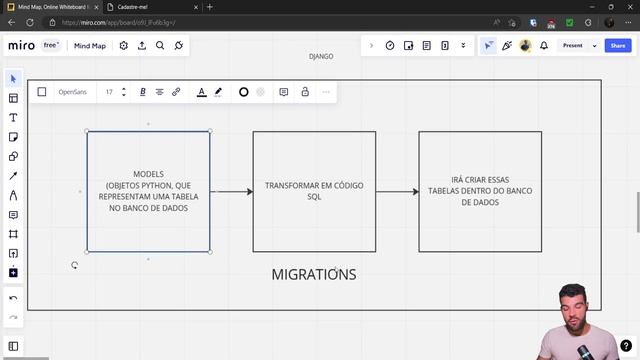Change shape fill color
Viewport: 640px width, 360px height.
(x=260, y=92)
